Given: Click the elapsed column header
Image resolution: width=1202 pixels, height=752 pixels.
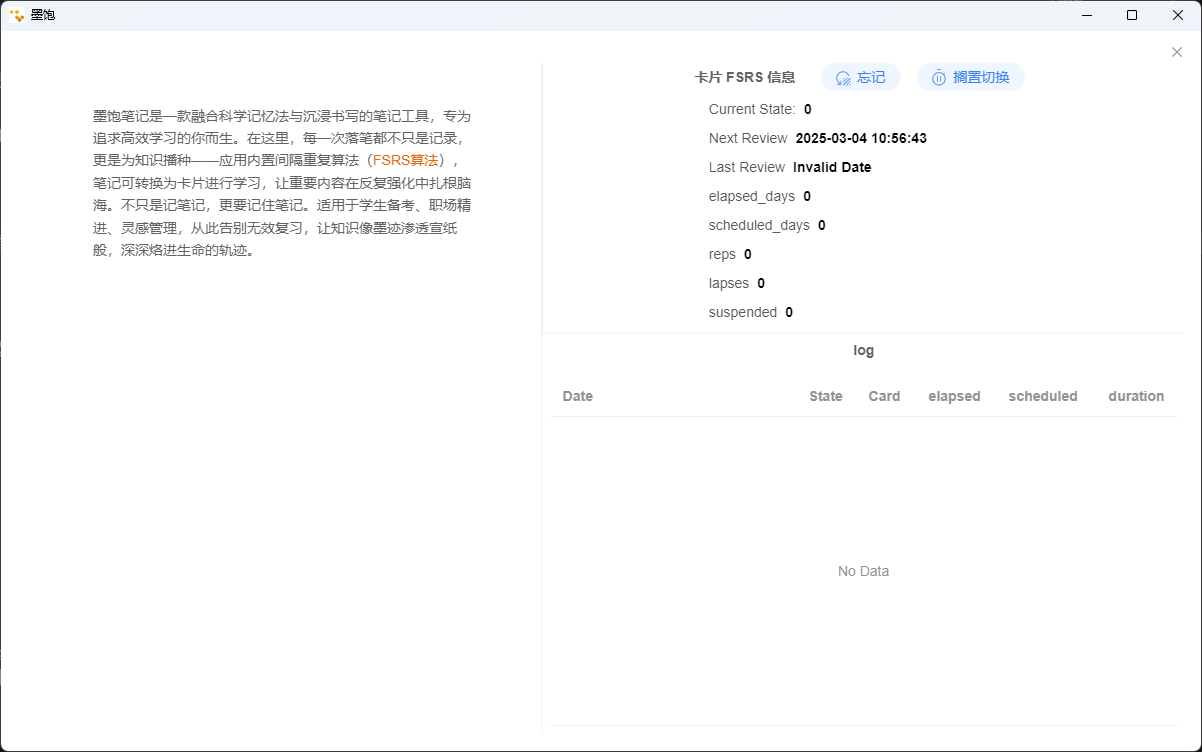Looking at the screenshot, I should 954,396.
